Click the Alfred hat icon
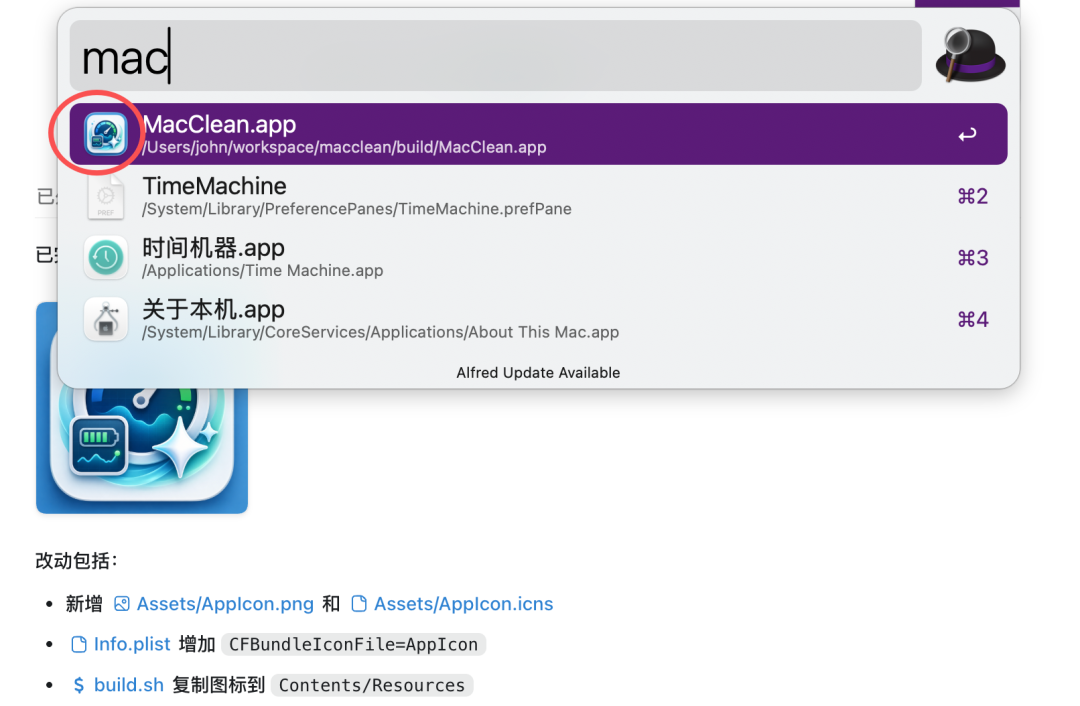 click(x=970, y=56)
